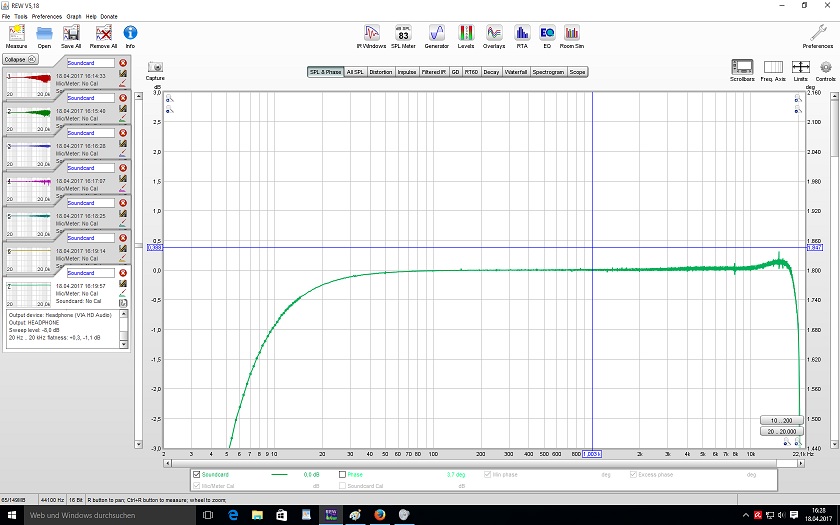Switch to the Waterfall tab

tap(515, 72)
